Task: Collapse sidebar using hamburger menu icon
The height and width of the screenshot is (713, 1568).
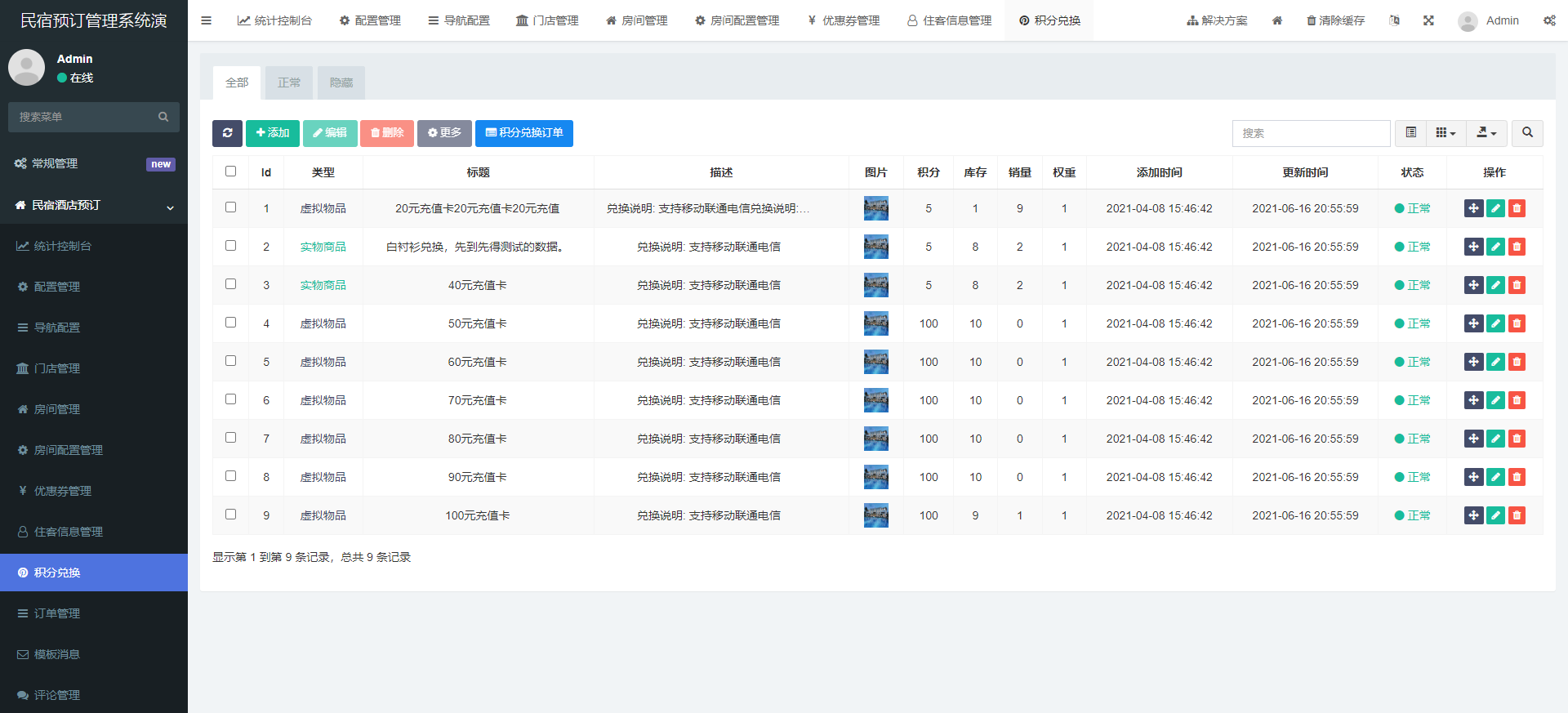Action: coord(206,20)
